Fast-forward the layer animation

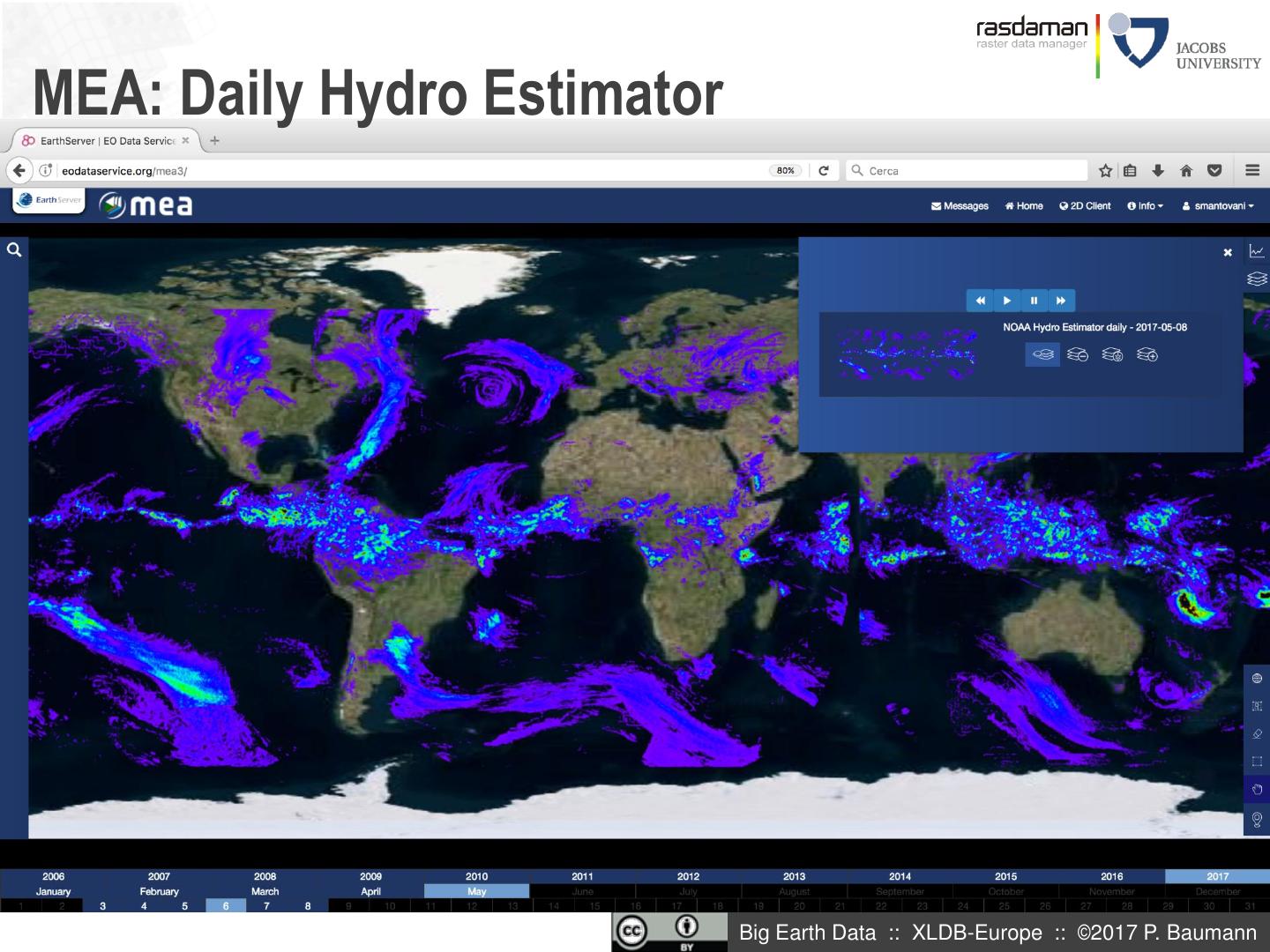(1062, 301)
